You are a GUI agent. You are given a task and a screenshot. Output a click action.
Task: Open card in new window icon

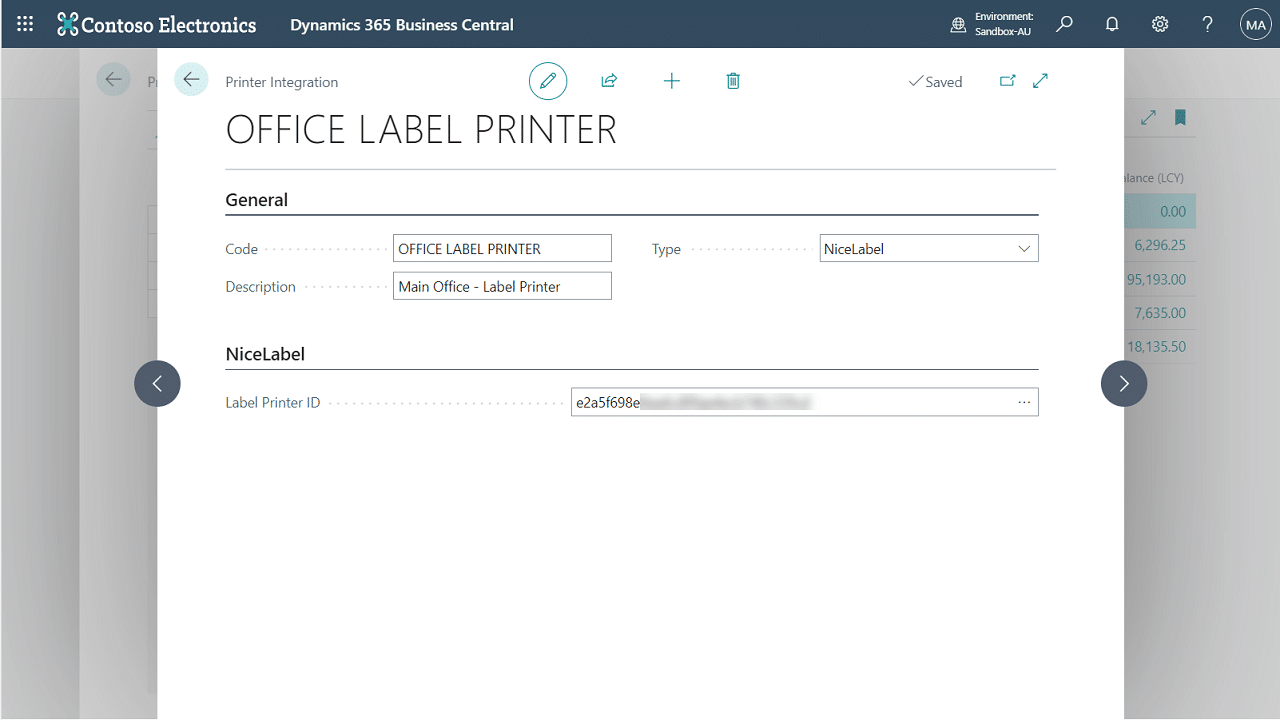1007,81
